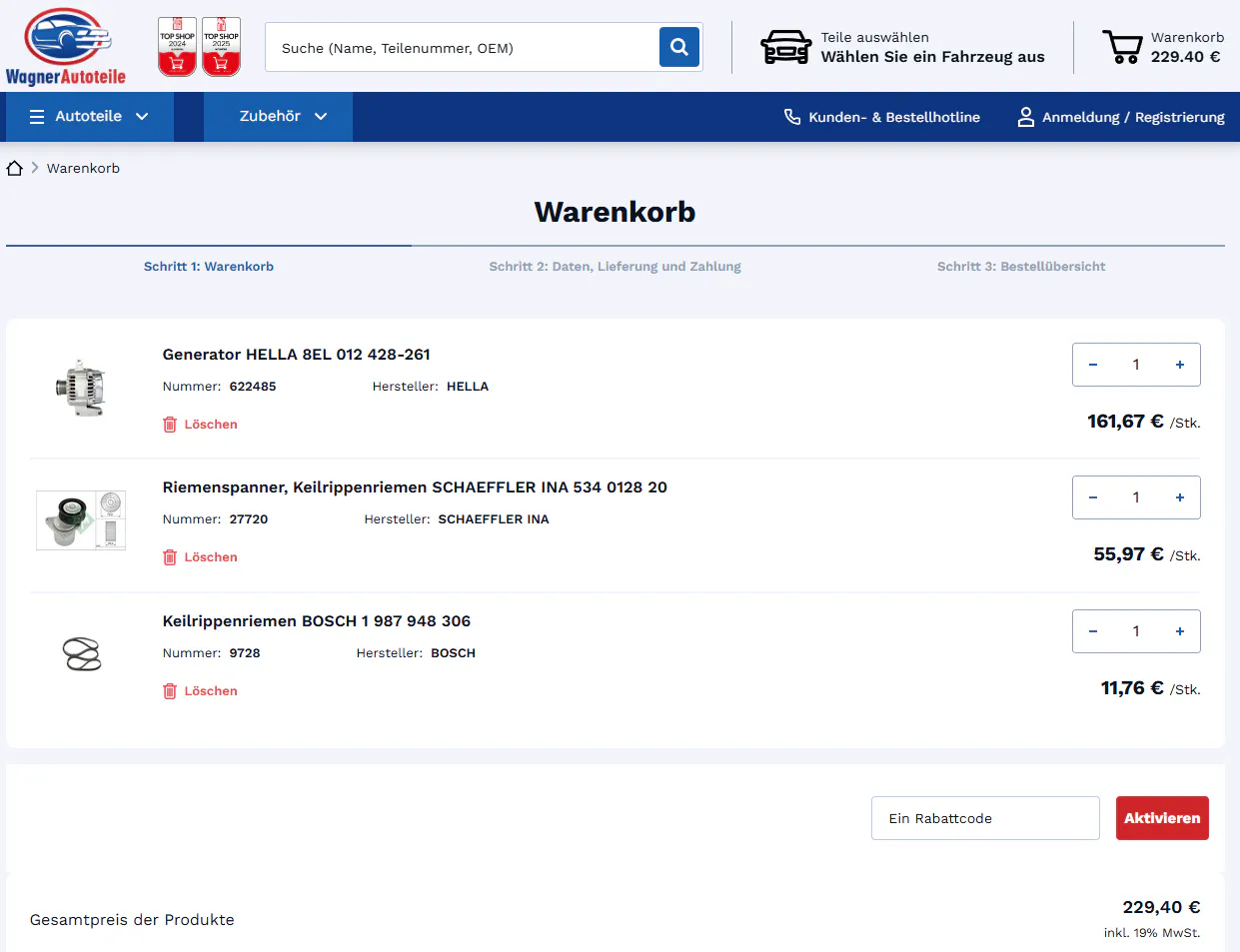The image size is (1240, 952).
Task: Decrease quantity of Riemenspanner SCHAEFFLER INA
Action: tap(1093, 497)
